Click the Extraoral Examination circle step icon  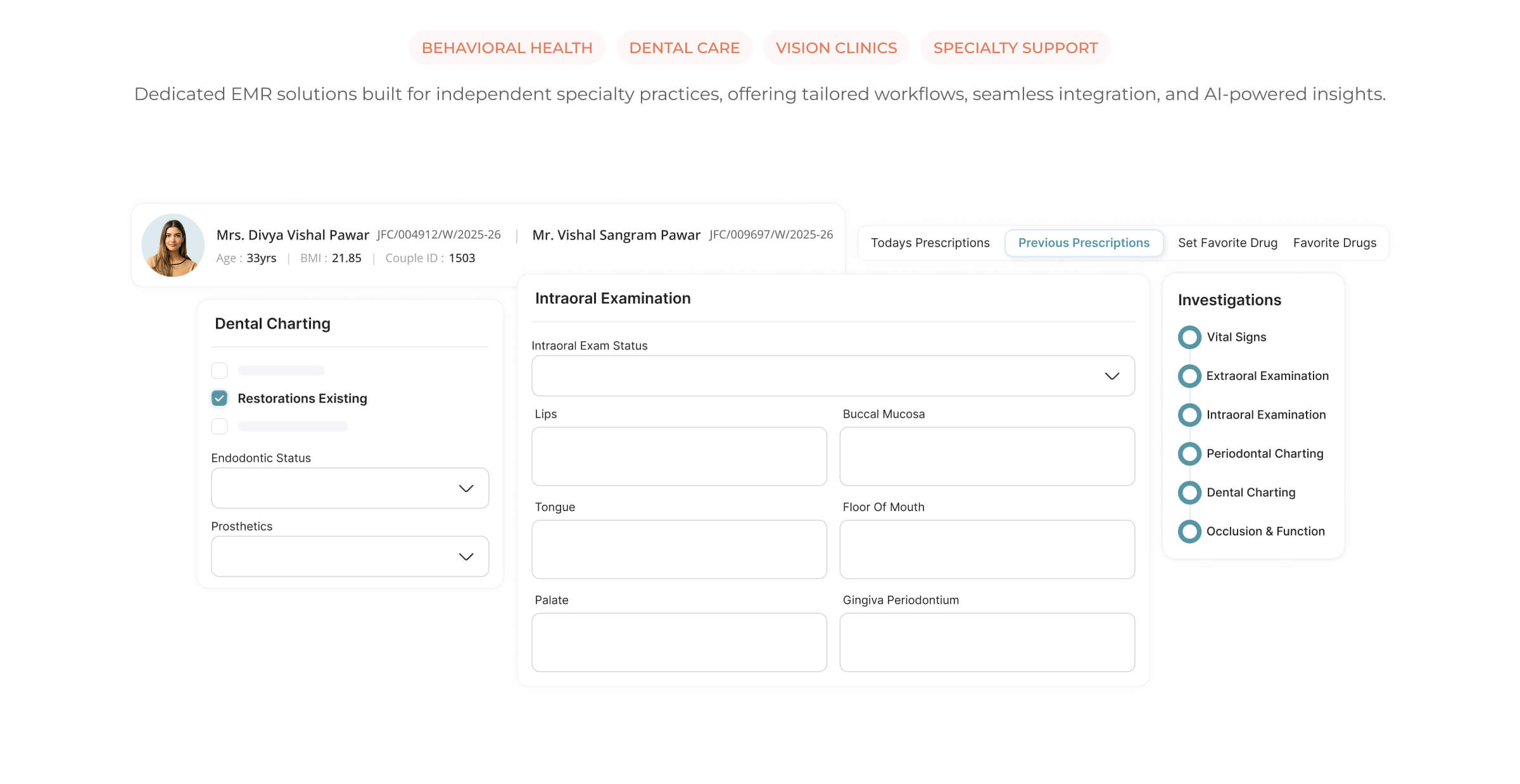(1189, 376)
